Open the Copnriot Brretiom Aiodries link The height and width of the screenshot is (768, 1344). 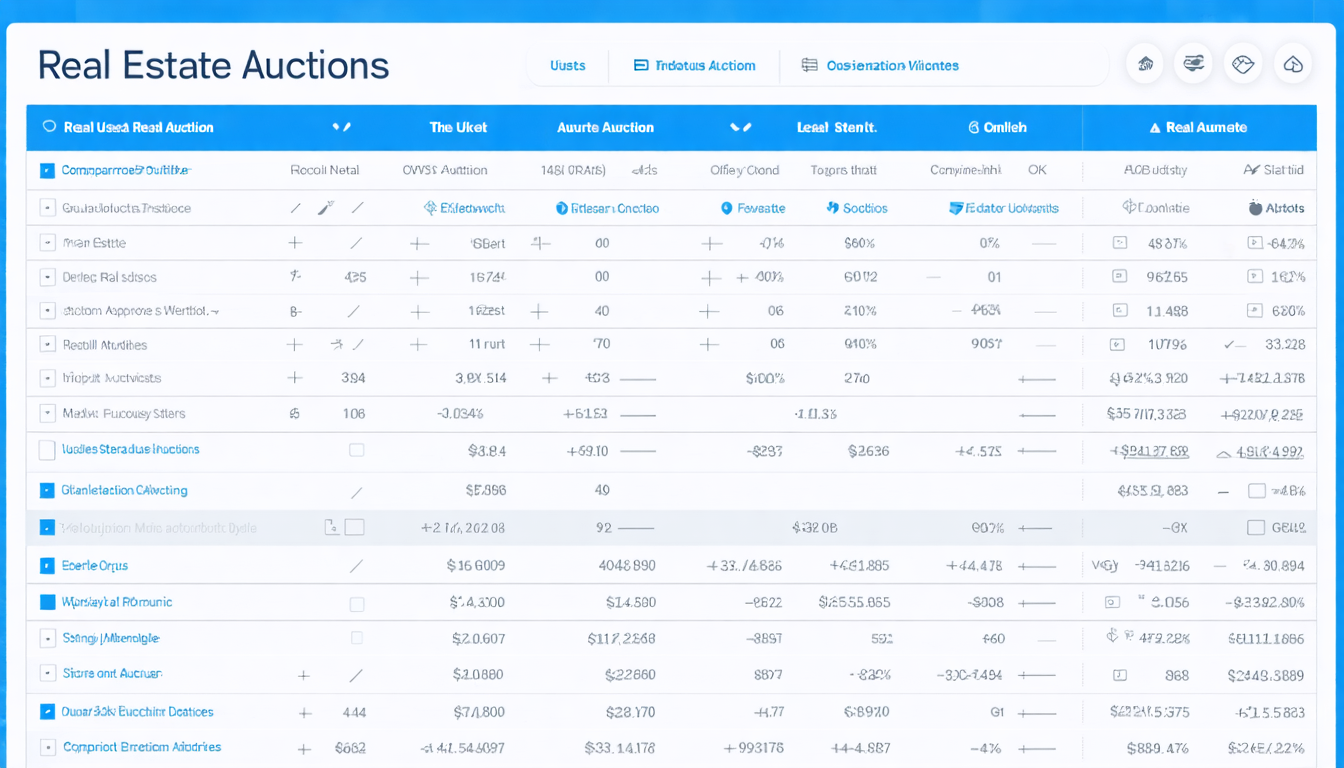pos(142,747)
